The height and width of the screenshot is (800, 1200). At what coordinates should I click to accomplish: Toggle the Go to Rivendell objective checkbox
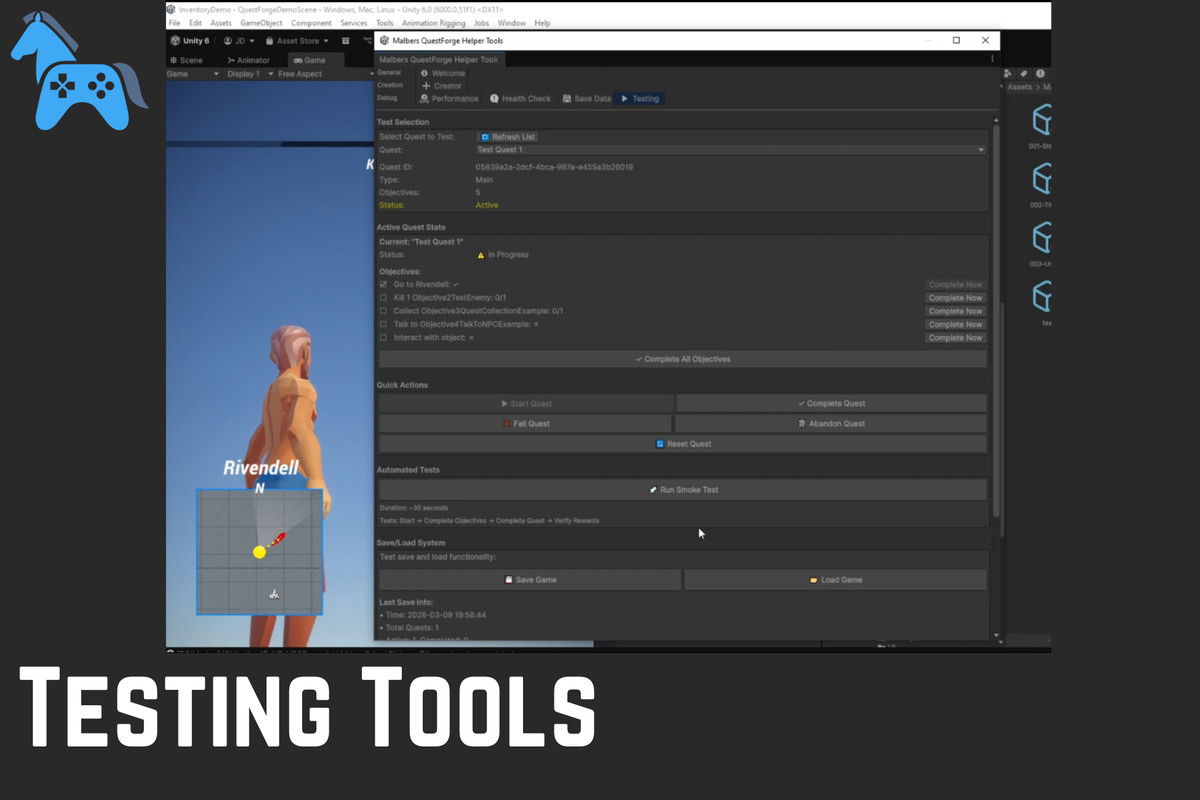pyautogui.click(x=383, y=285)
